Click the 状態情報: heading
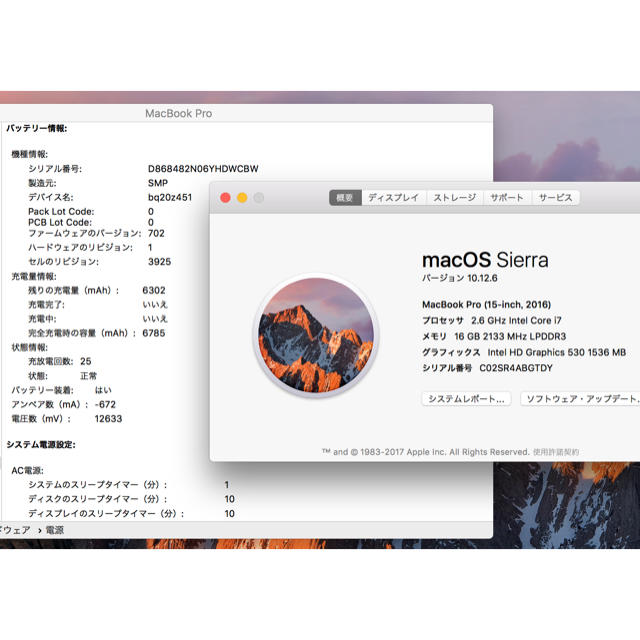This screenshot has width=640, height=640. point(29,347)
